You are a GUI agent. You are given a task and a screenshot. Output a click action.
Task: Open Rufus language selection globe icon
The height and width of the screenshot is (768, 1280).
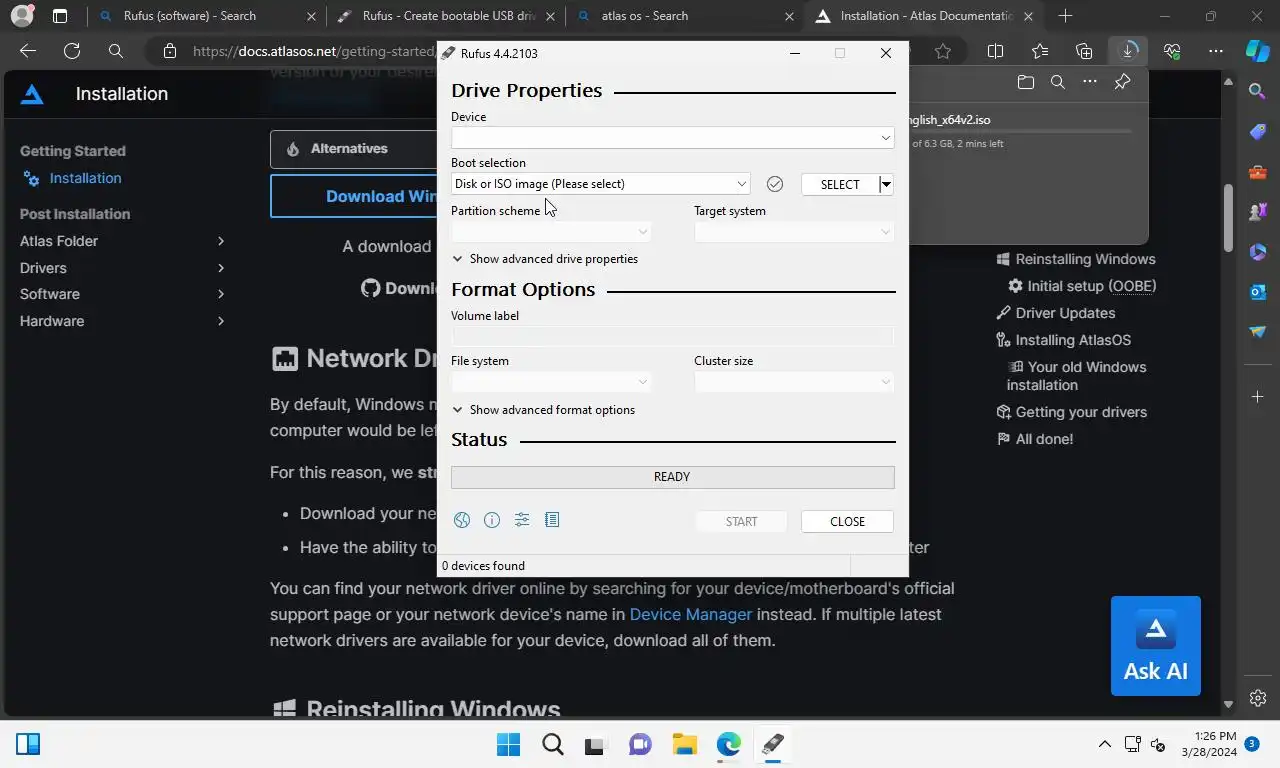(x=461, y=520)
